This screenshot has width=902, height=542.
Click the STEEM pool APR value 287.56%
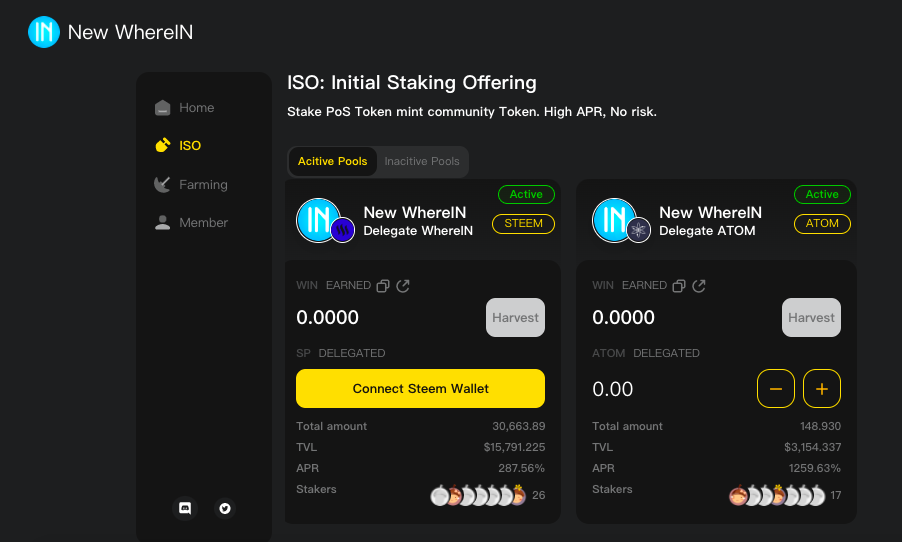(521, 468)
